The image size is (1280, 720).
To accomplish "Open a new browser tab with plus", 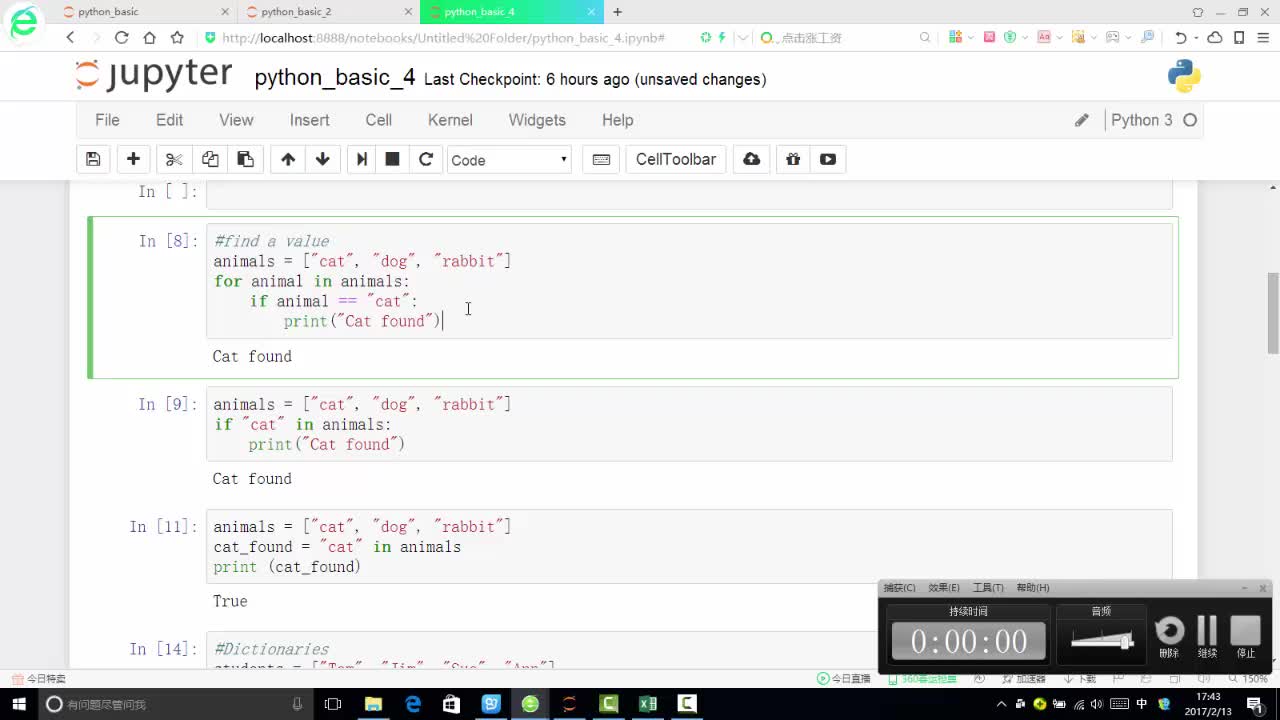I will 617,12.
